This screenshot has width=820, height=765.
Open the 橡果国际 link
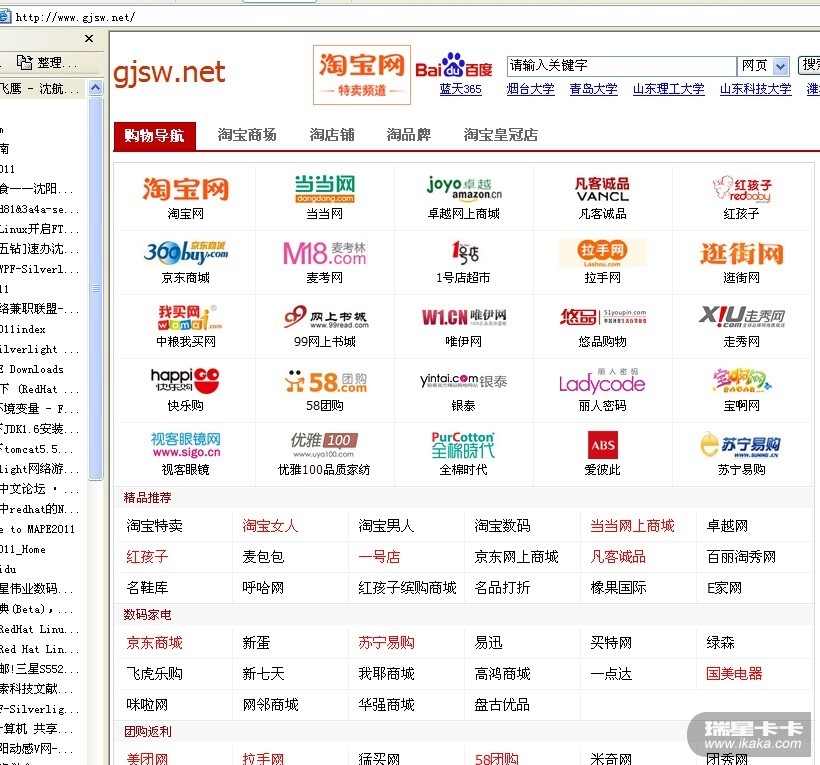[x=618, y=588]
